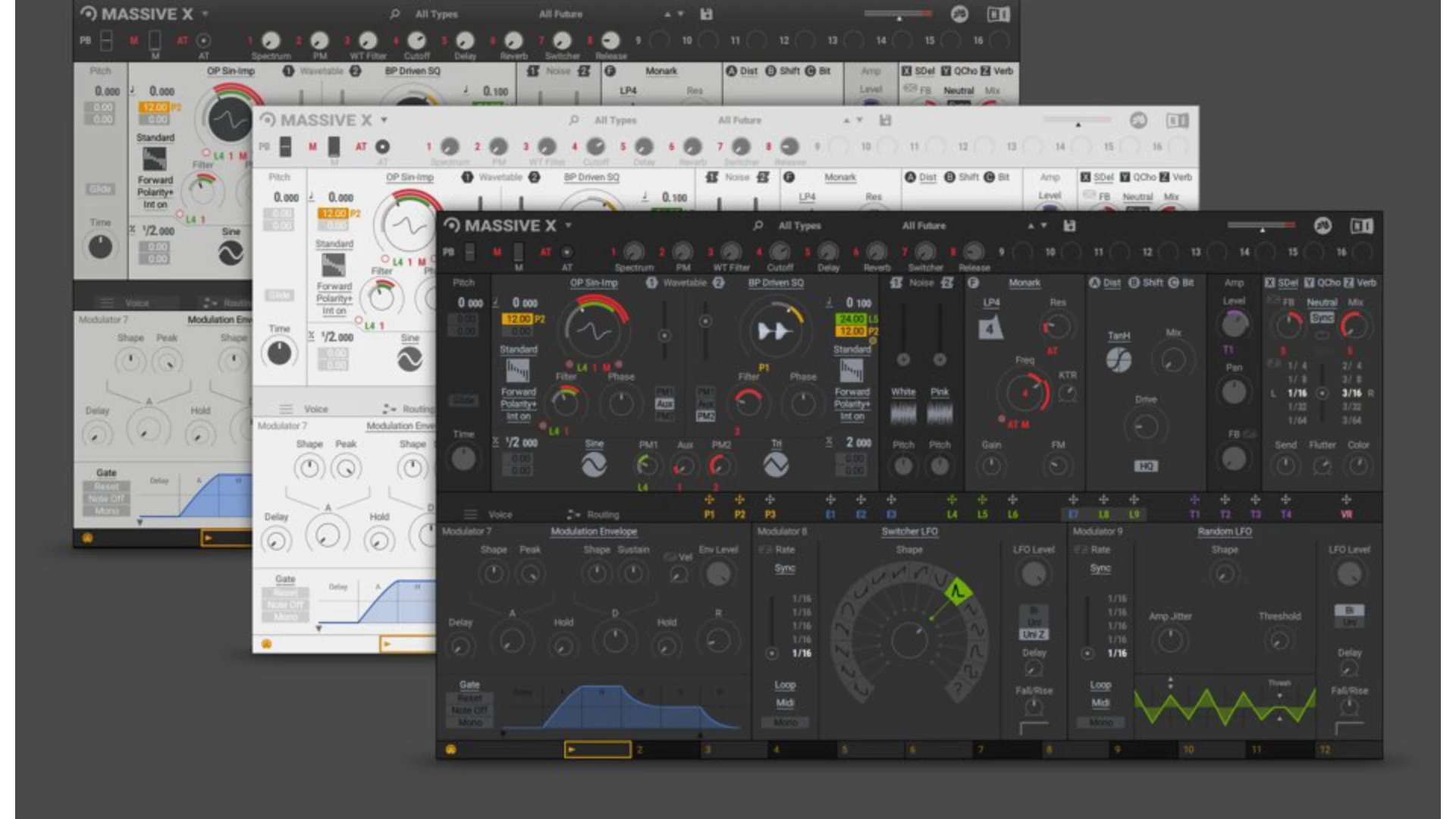Viewport: 1456px width, 819px height.
Task: Toggle Mono in Modulator 8 section
Action: 786,722
